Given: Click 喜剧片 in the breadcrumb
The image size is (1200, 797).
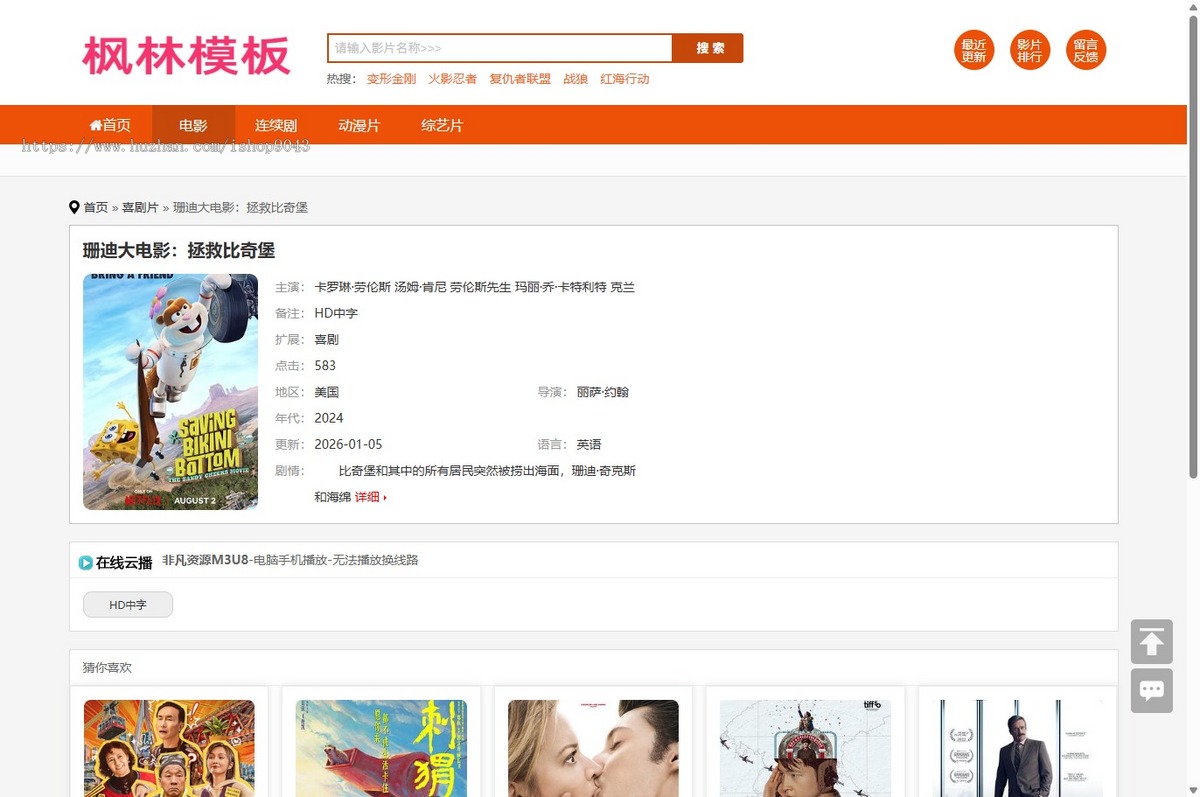Looking at the screenshot, I should tap(140, 207).
